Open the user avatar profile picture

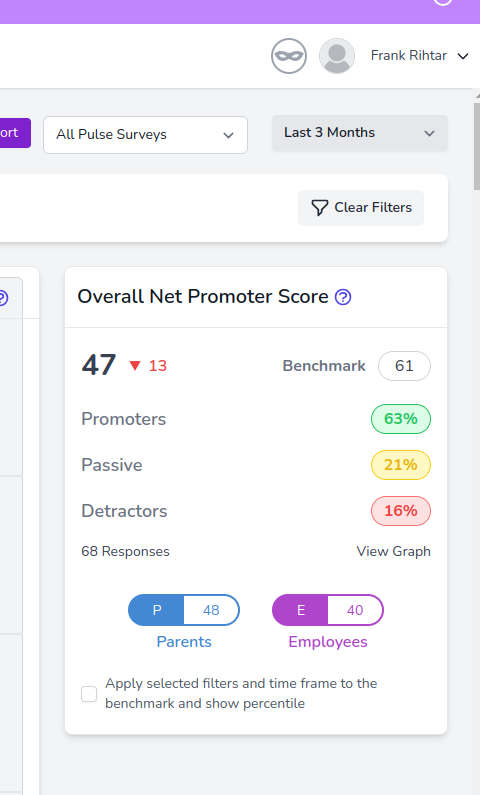click(337, 56)
